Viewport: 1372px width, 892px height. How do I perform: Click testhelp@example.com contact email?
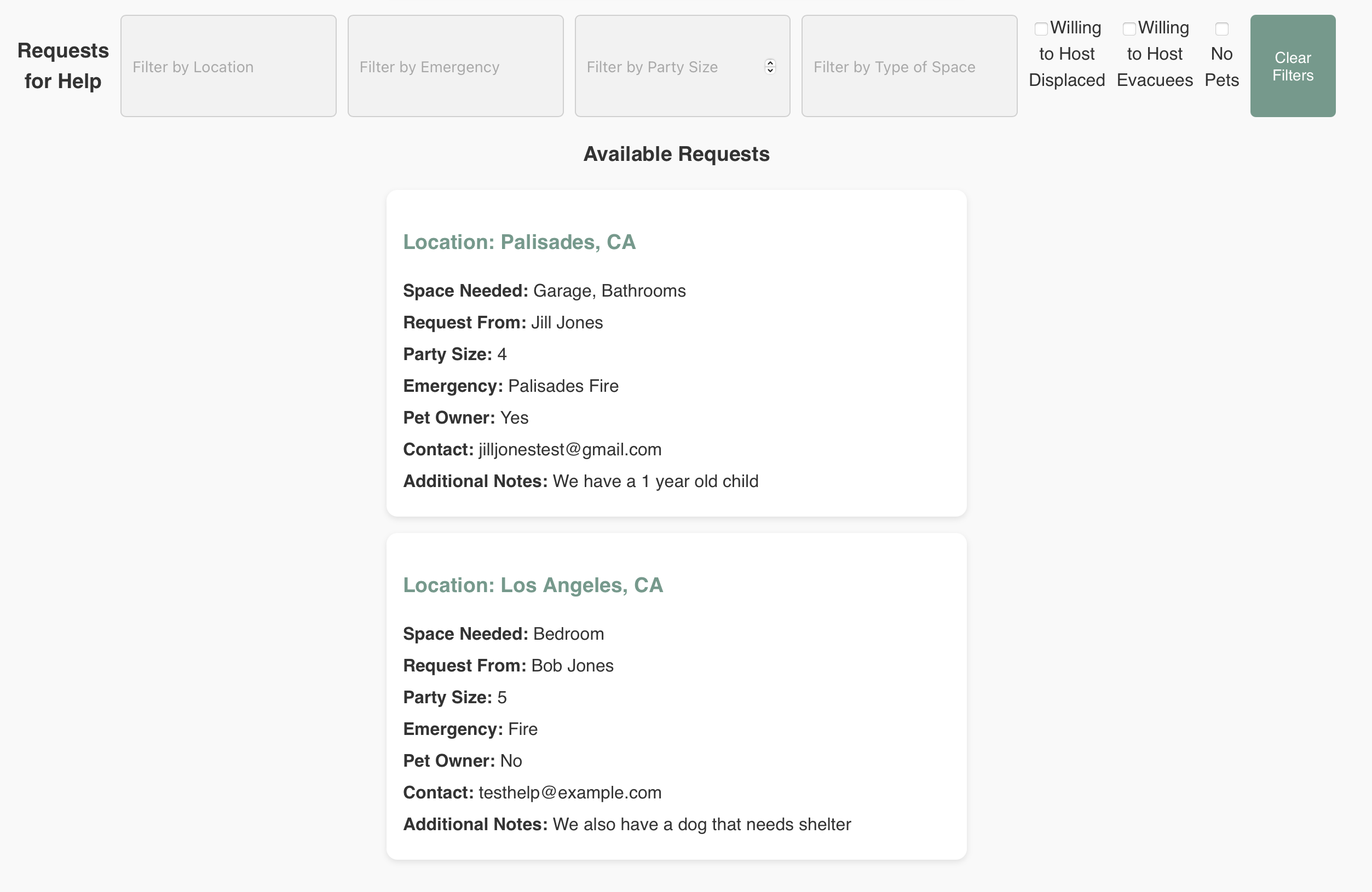[x=569, y=792]
